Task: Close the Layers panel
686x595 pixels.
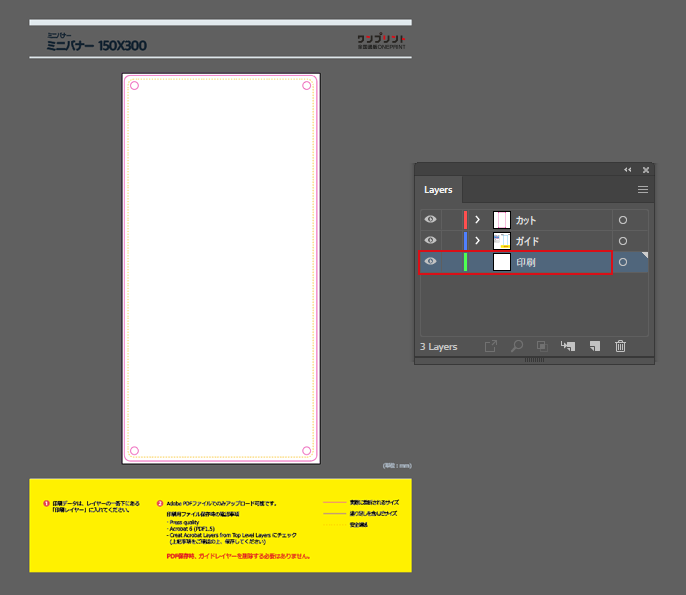Action: click(x=646, y=170)
